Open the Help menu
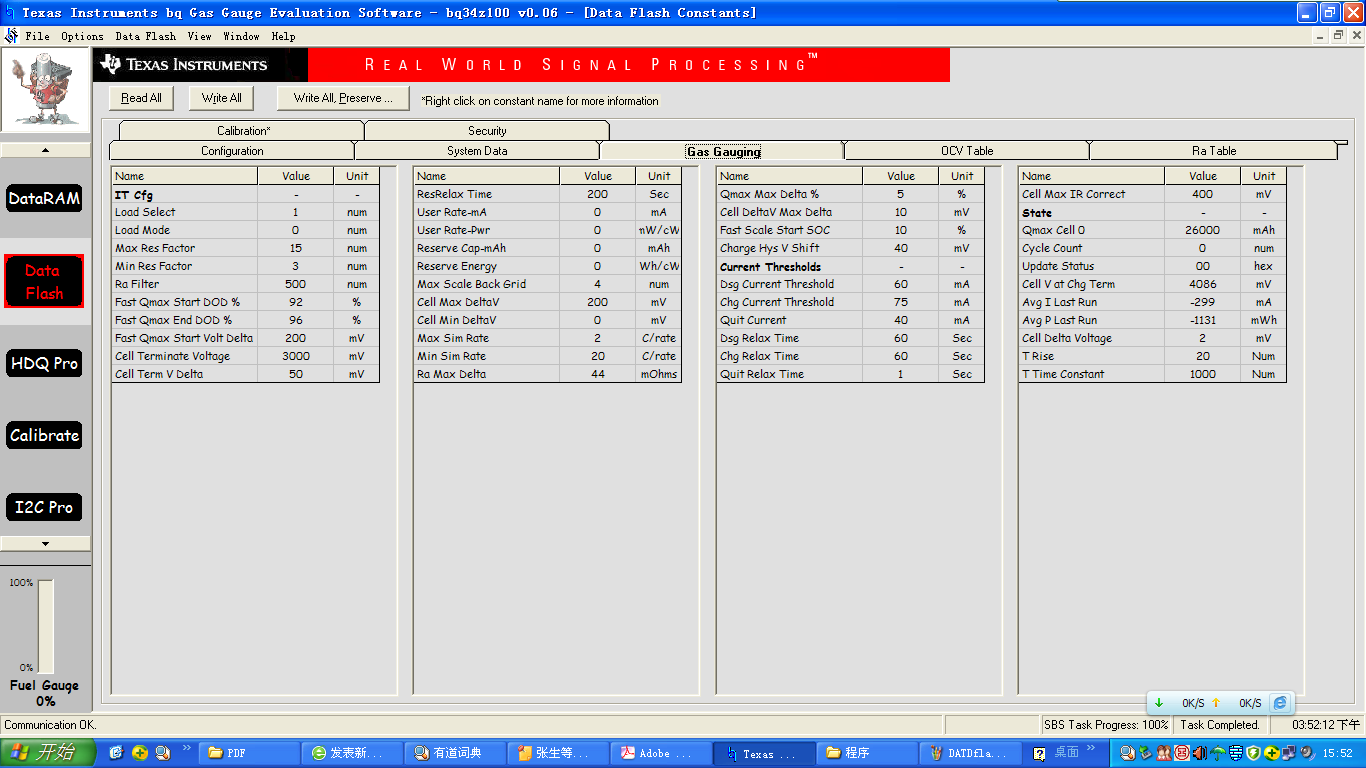Image resolution: width=1366 pixels, height=768 pixels. pyautogui.click(x=283, y=36)
